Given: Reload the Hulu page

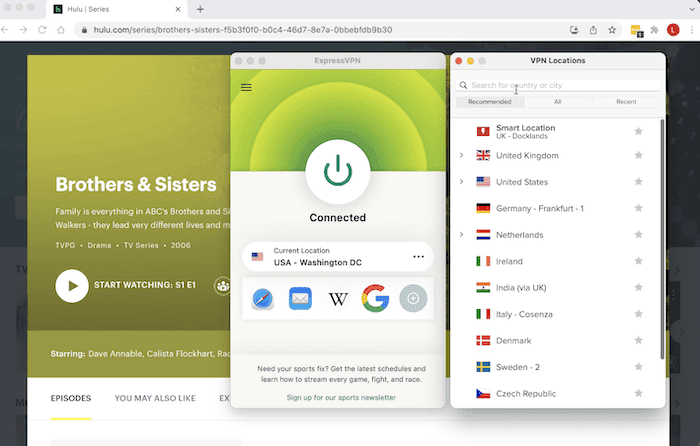Looking at the screenshot, I should [42, 30].
